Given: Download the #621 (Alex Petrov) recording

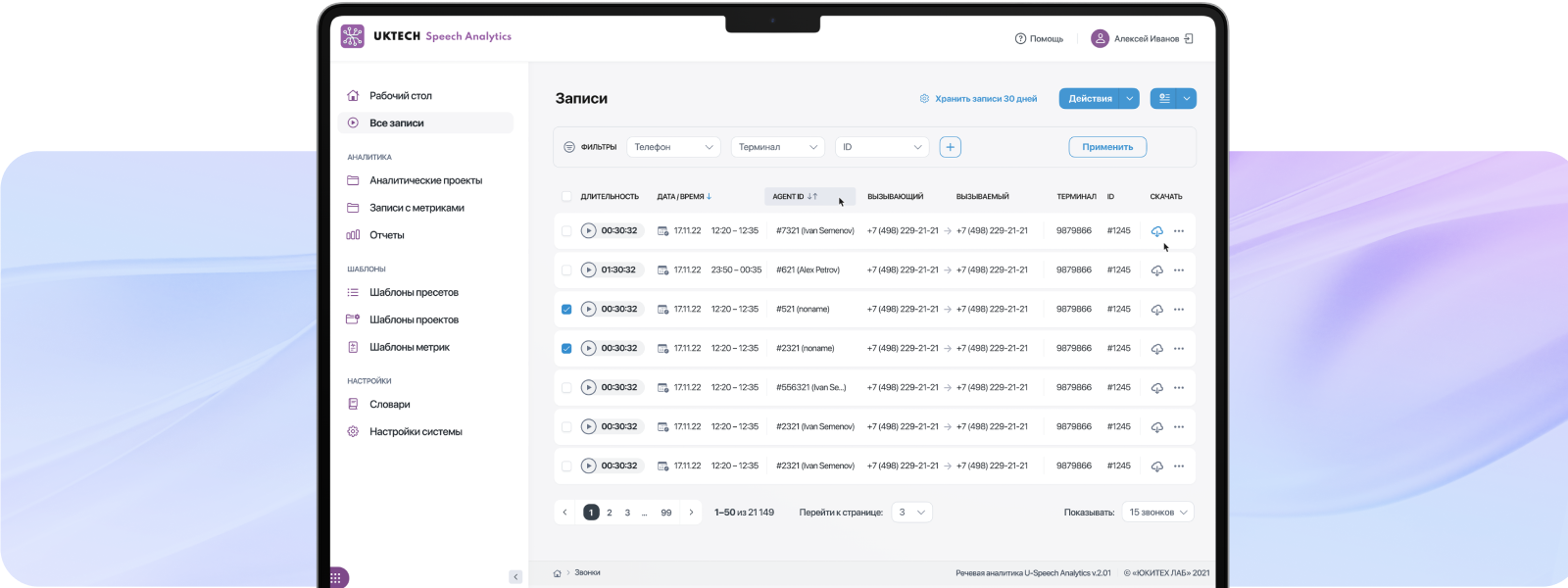Looking at the screenshot, I should [1157, 270].
